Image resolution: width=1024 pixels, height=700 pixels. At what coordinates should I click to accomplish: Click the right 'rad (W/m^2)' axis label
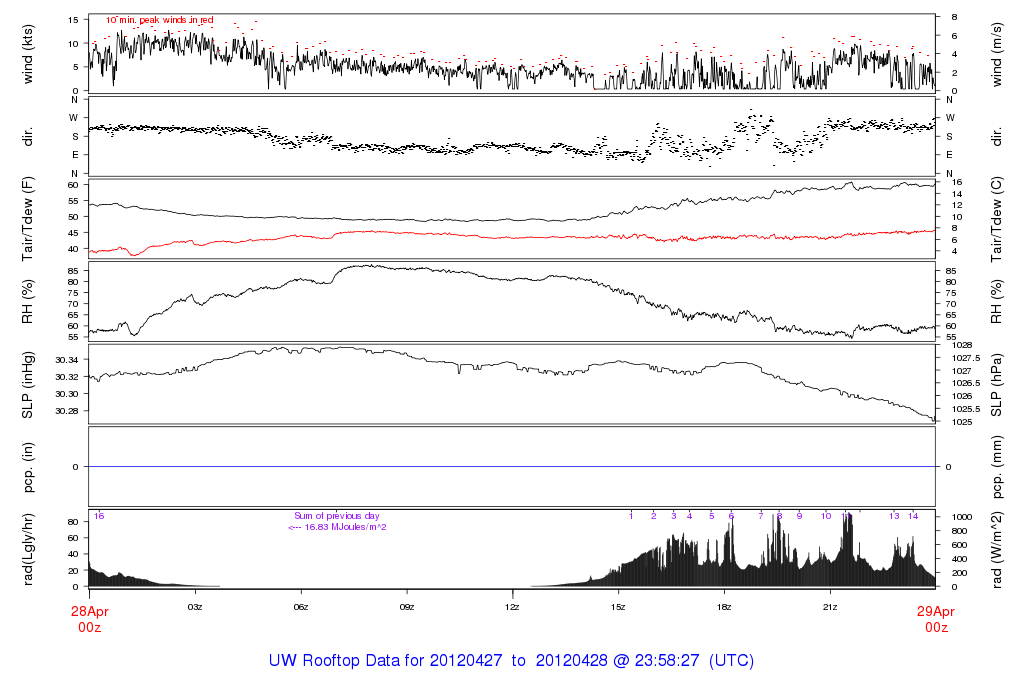[x=996, y=548]
